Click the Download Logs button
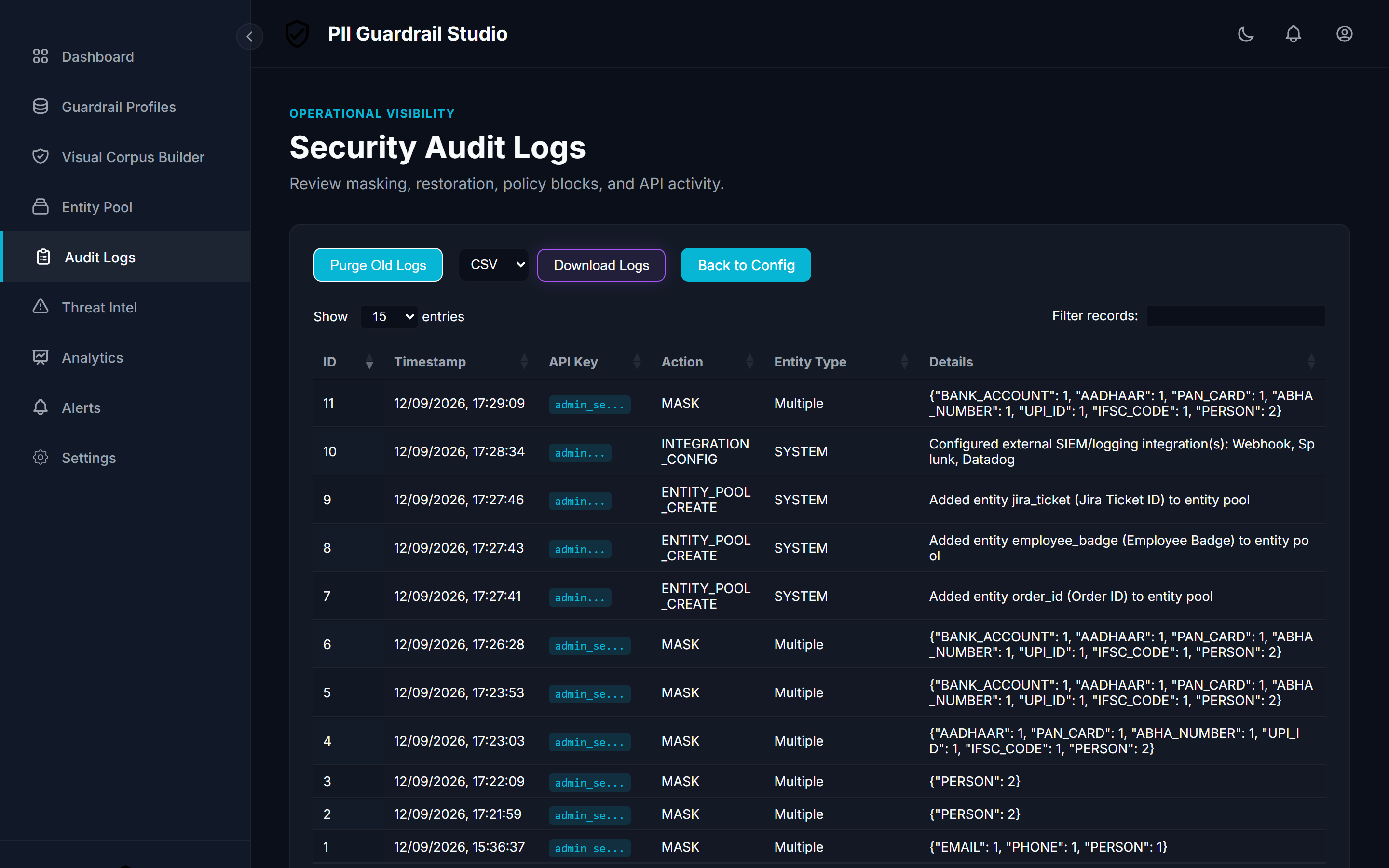This screenshot has width=1389, height=868. pyautogui.click(x=601, y=265)
